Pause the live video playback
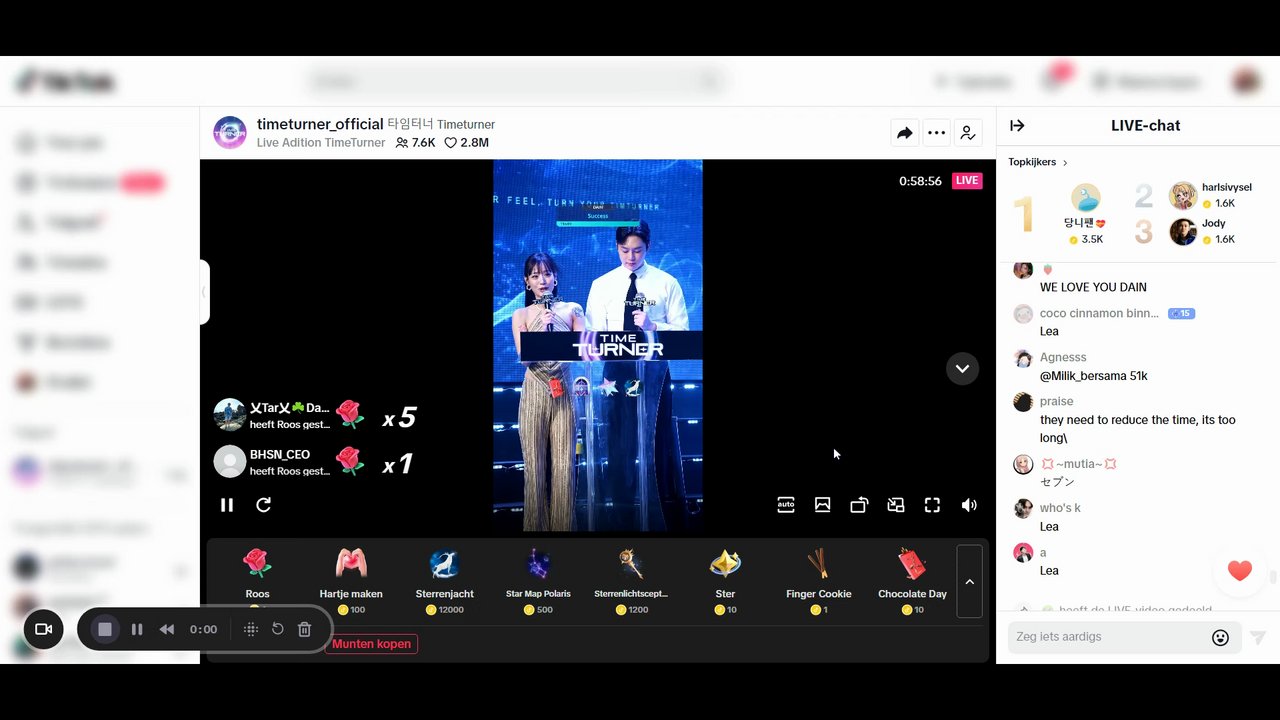The width and height of the screenshot is (1280, 720). click(227, 505)
